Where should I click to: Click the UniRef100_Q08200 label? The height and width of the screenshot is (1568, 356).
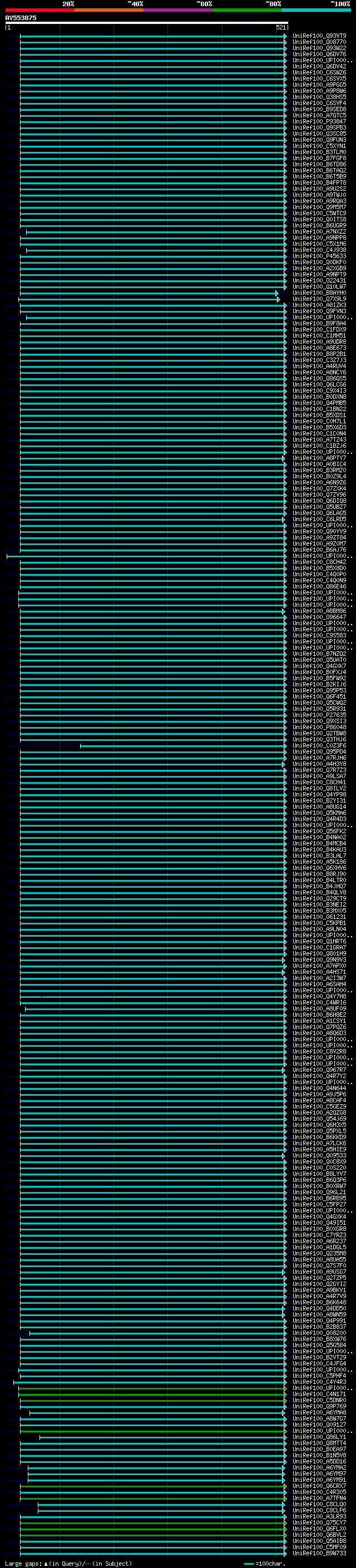coord(319,1333)
